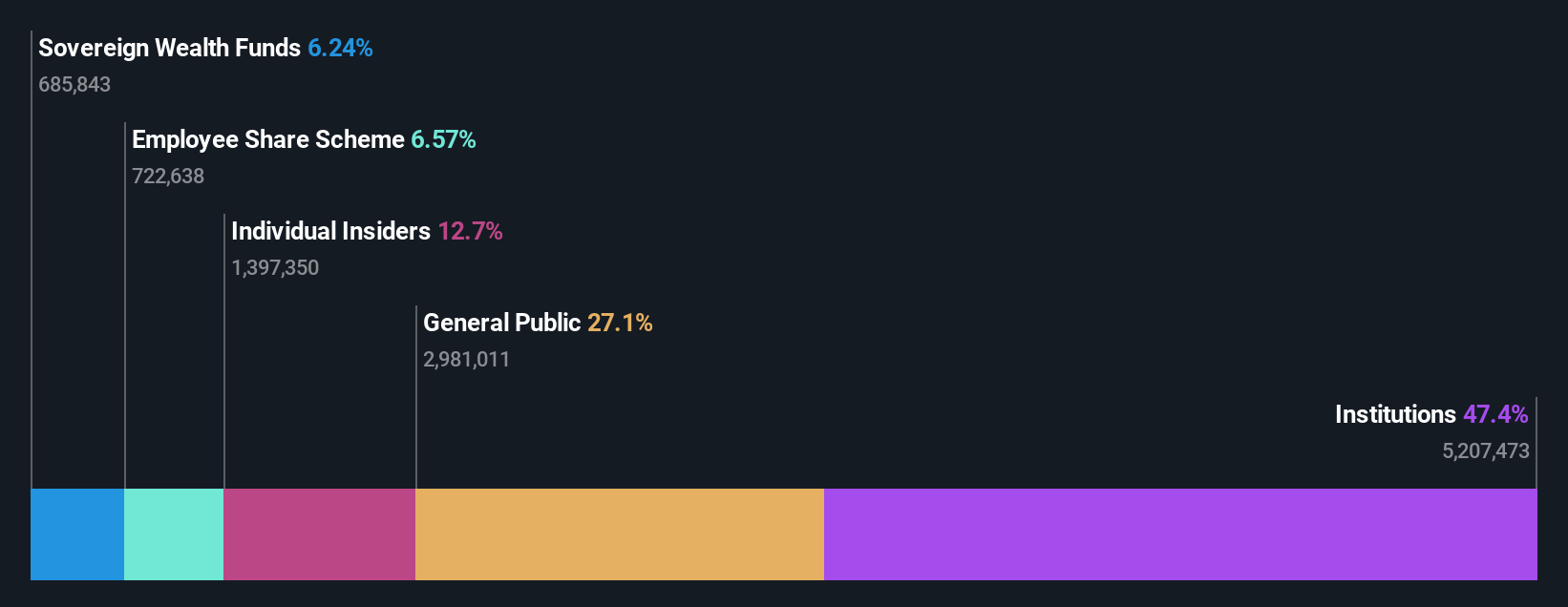Select the orange General Public bar segment

[620, 534]
